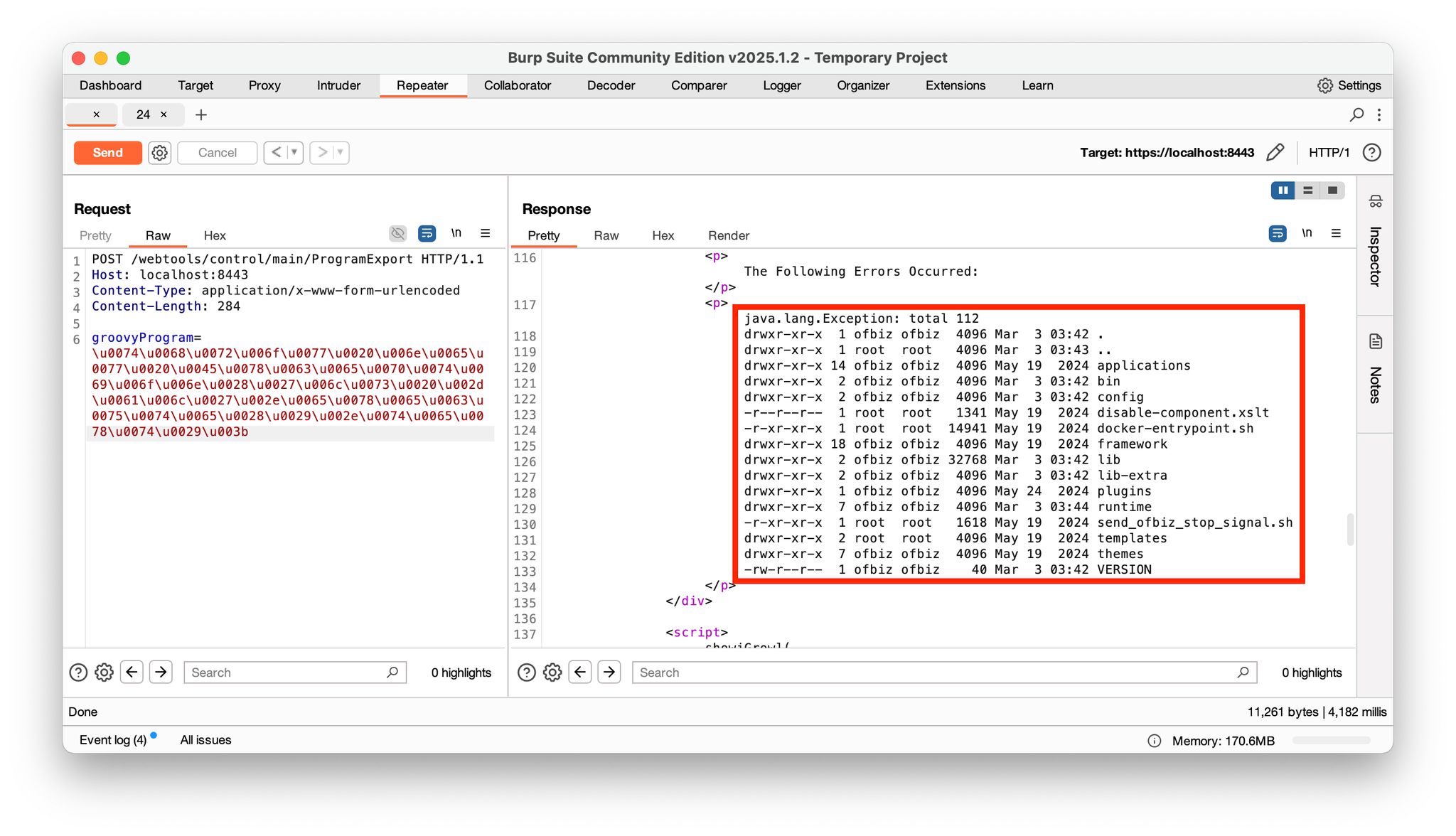Toggle non-printable \n characters in Request

[456, 233]
